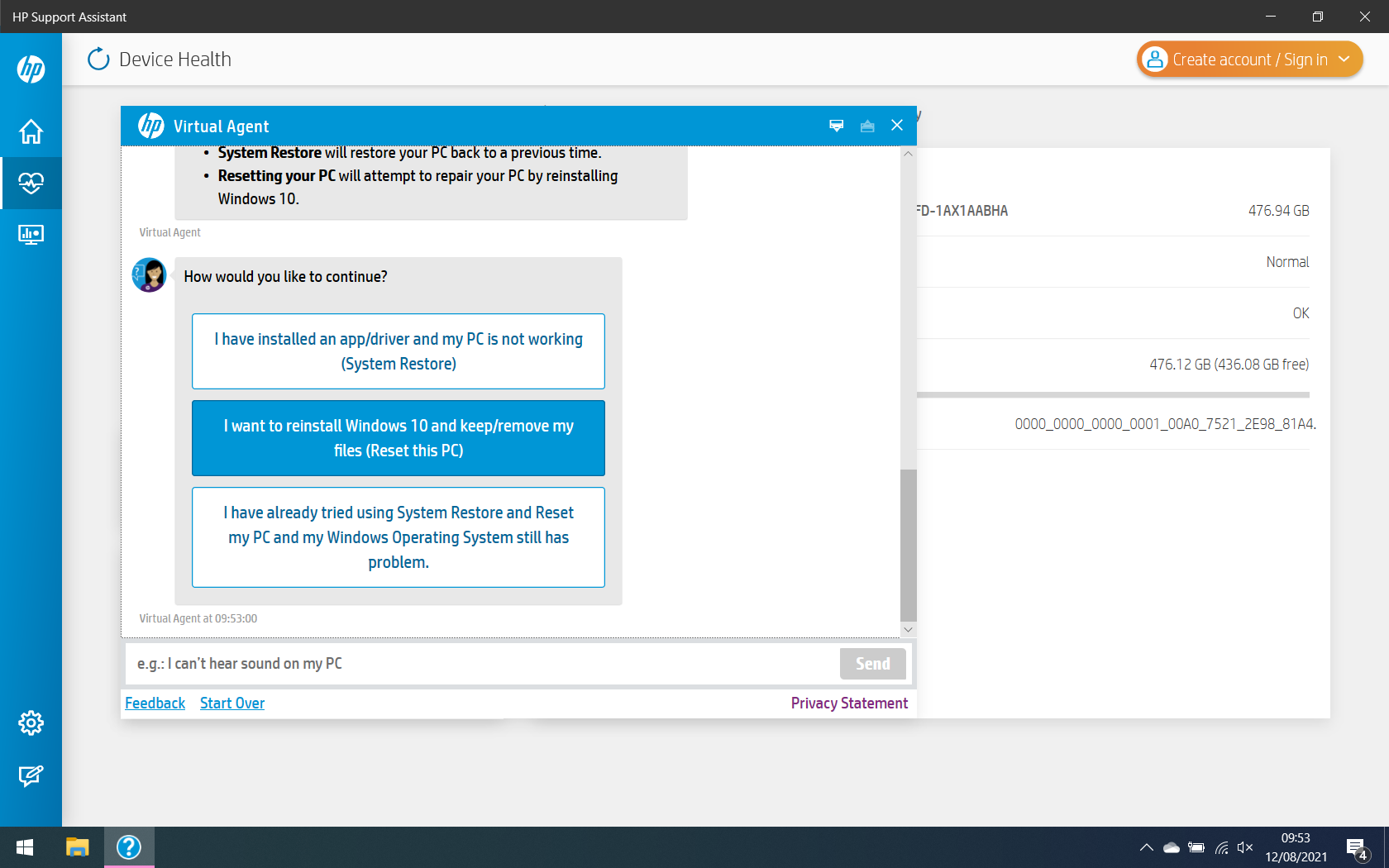
Task: Click the HP logo in Virtual Agent header
Action: click(x=151, y=126)
